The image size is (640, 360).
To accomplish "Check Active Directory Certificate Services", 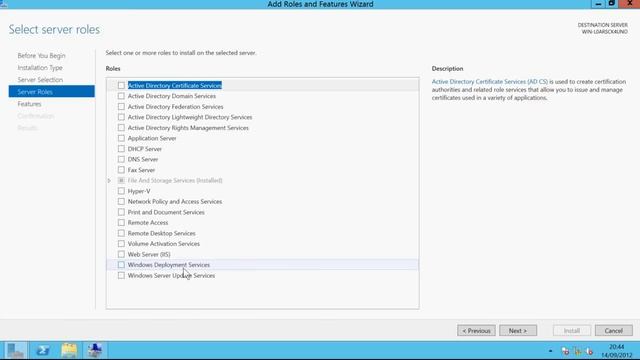I will point(121,85).
